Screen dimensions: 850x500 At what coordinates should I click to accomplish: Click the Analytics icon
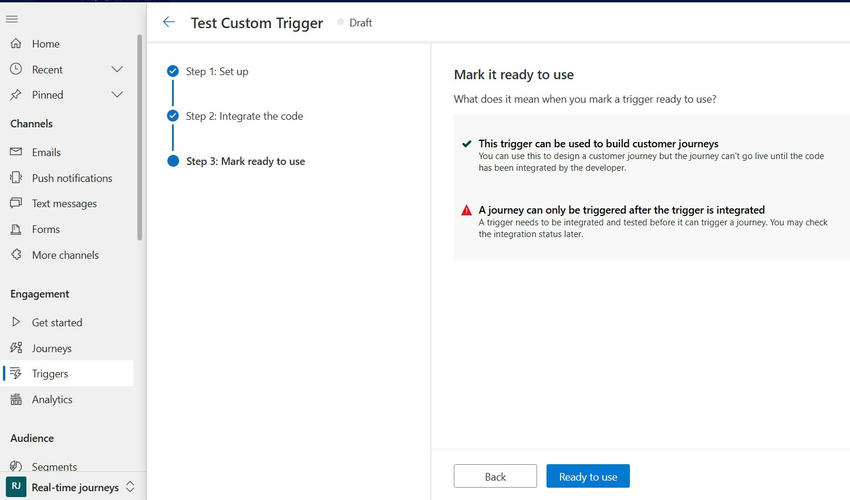[15, 399]
